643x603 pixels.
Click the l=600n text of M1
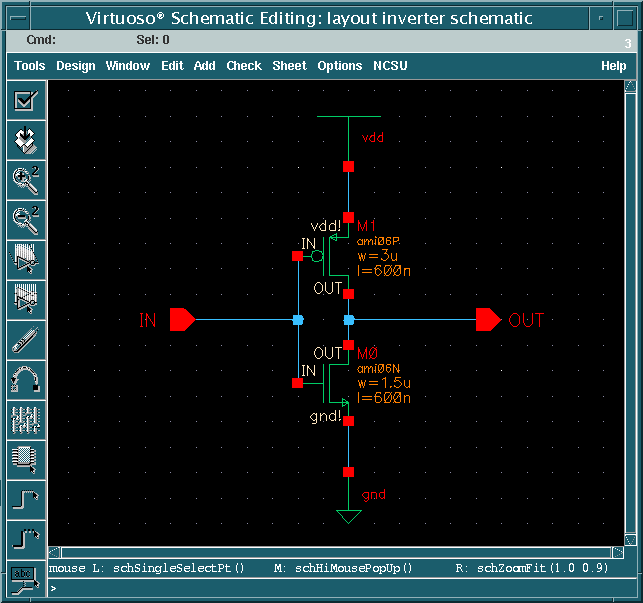coord(384,271)
